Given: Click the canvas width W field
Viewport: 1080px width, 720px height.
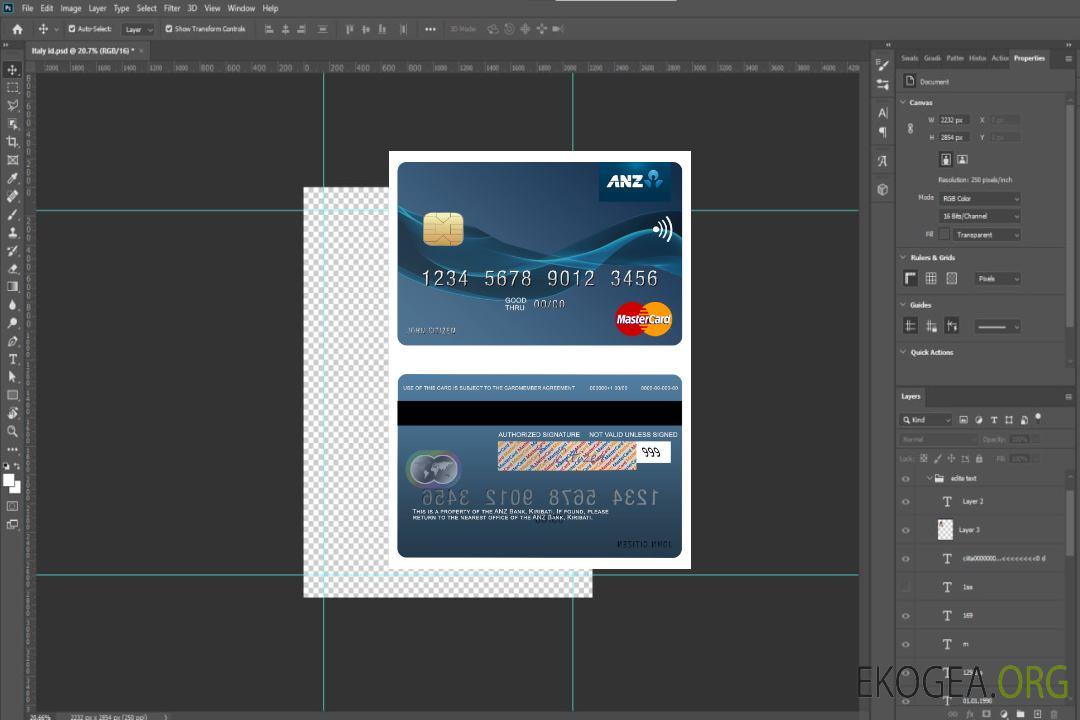Looking at the screenshot, I should coord(954,120).
